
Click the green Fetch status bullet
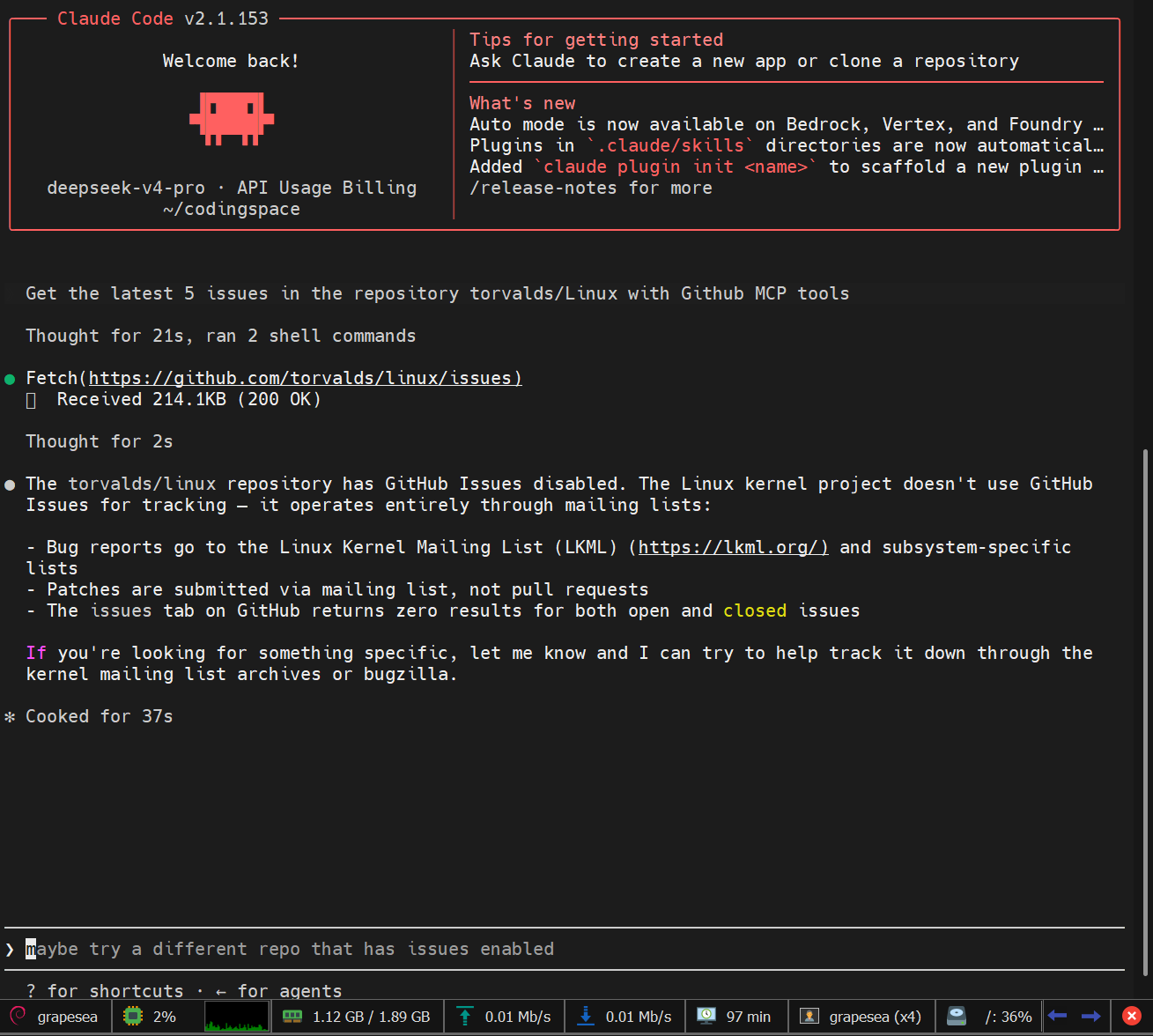click(10, 380)
